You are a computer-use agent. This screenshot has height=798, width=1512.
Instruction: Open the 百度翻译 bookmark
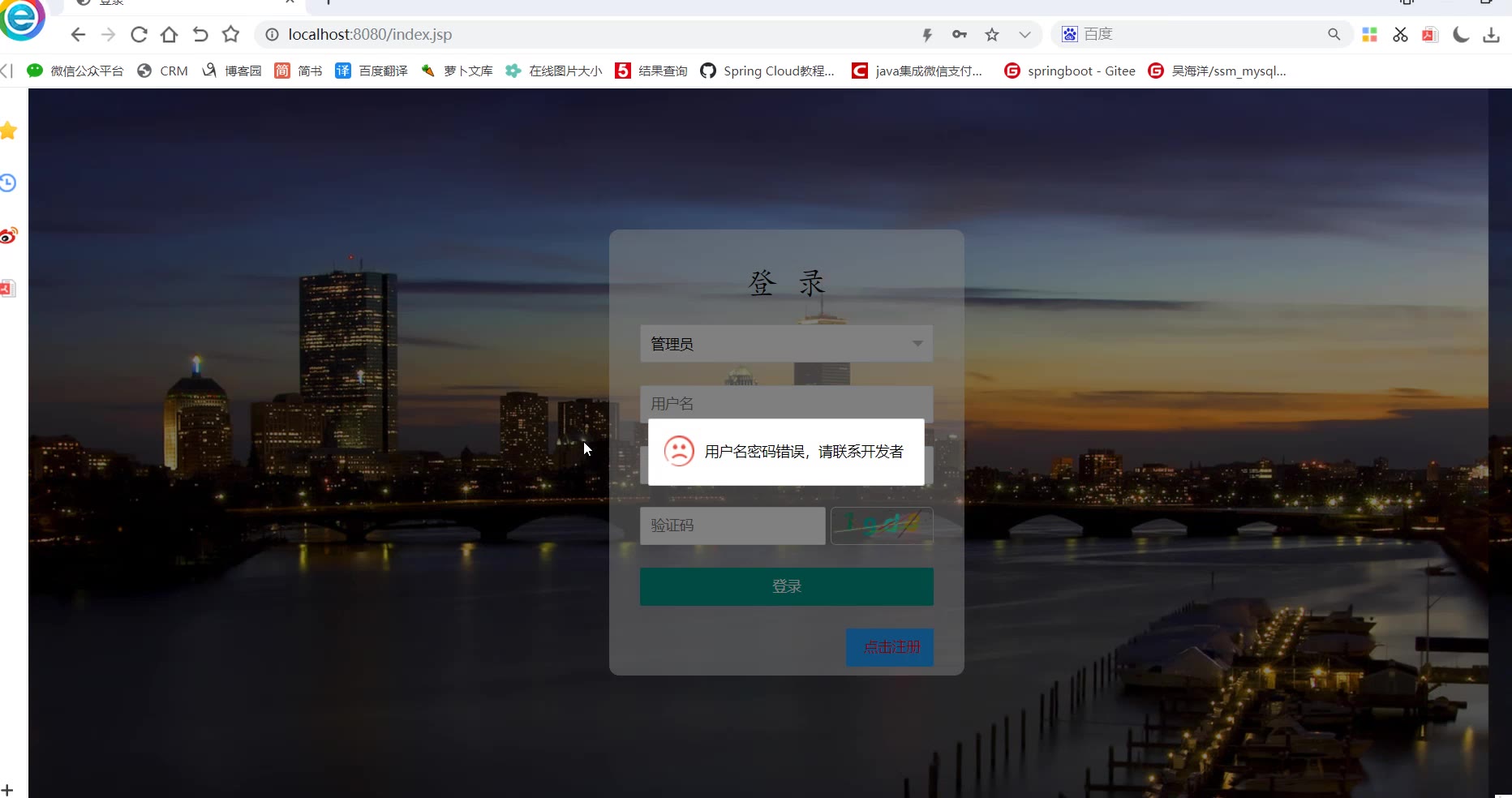click(x=372, y=71)
